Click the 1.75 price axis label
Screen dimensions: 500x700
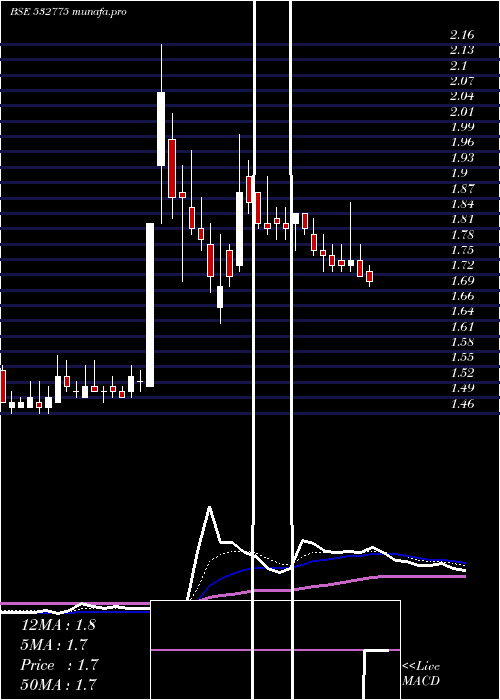[462, 250]
